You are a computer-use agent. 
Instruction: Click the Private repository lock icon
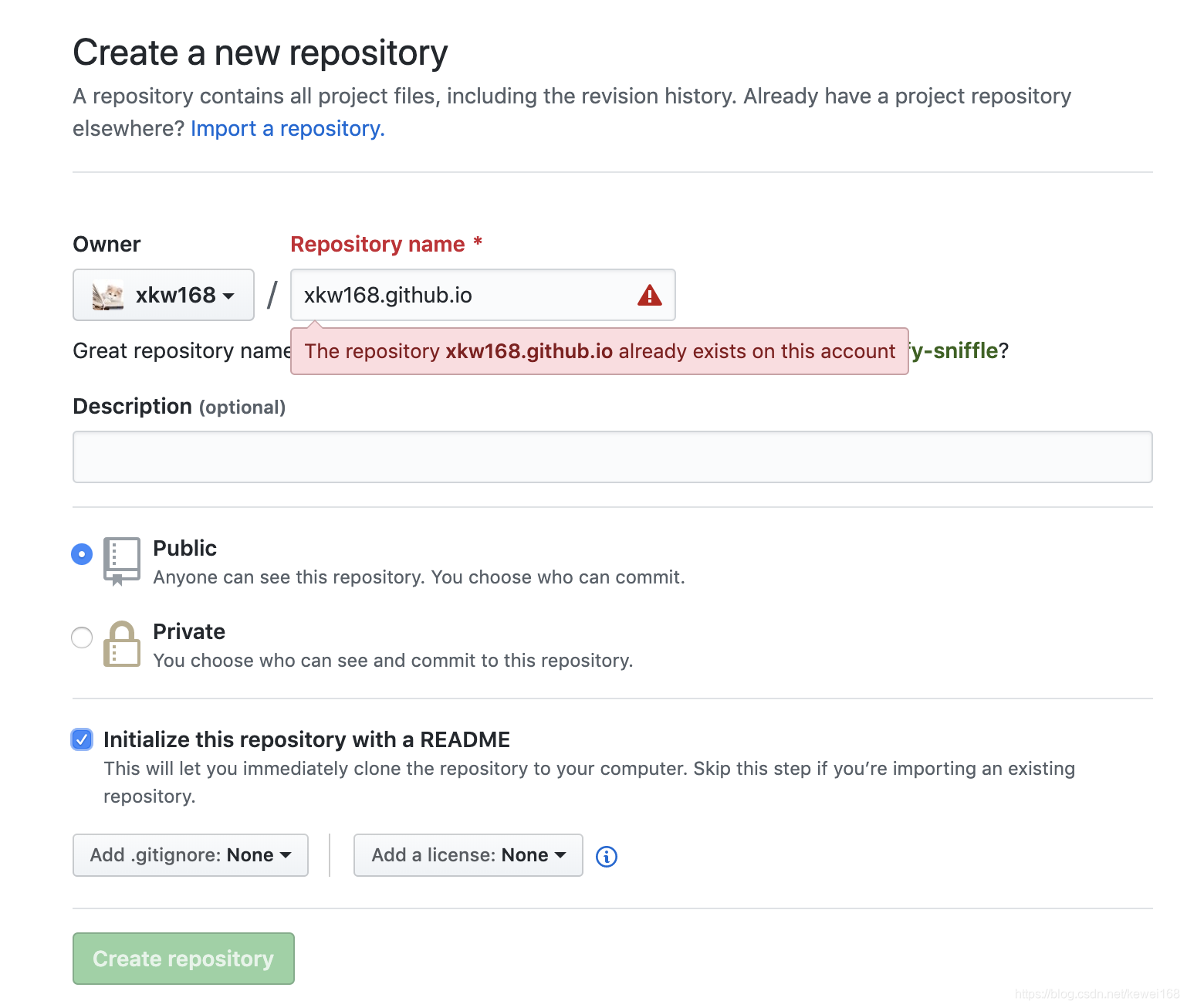[122, 644]
